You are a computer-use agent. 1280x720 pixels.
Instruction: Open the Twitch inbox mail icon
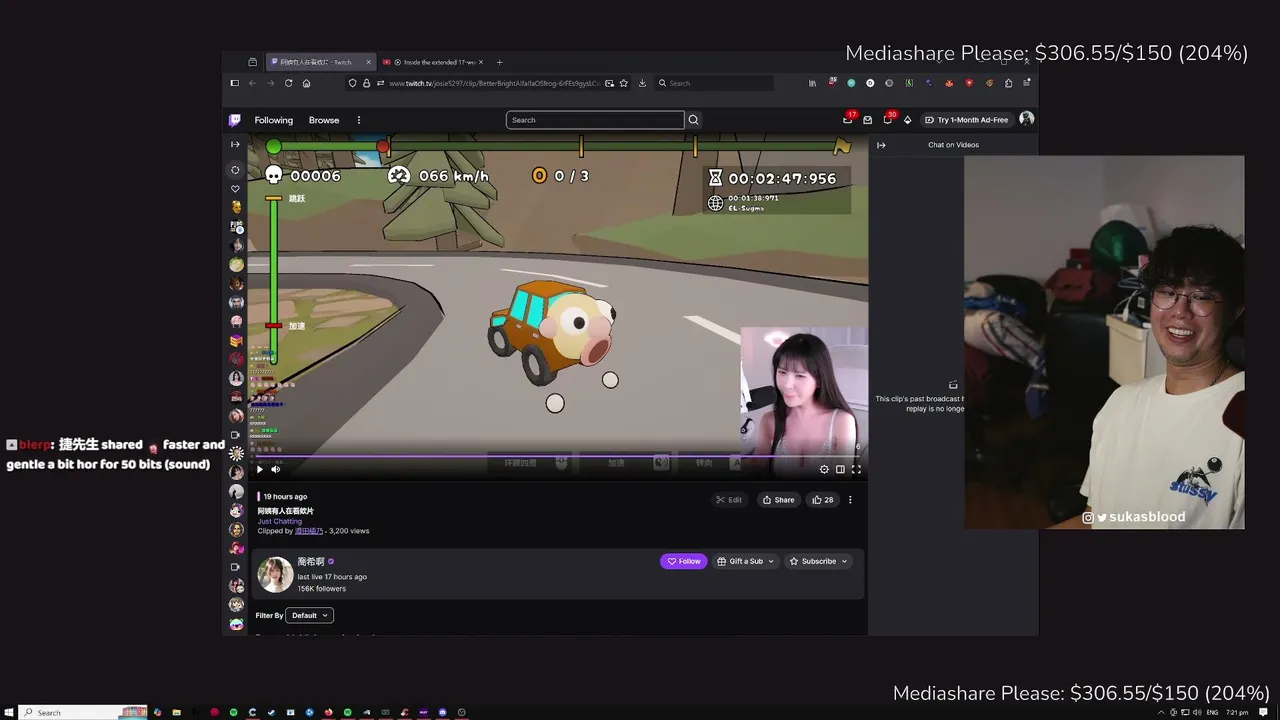868,120
